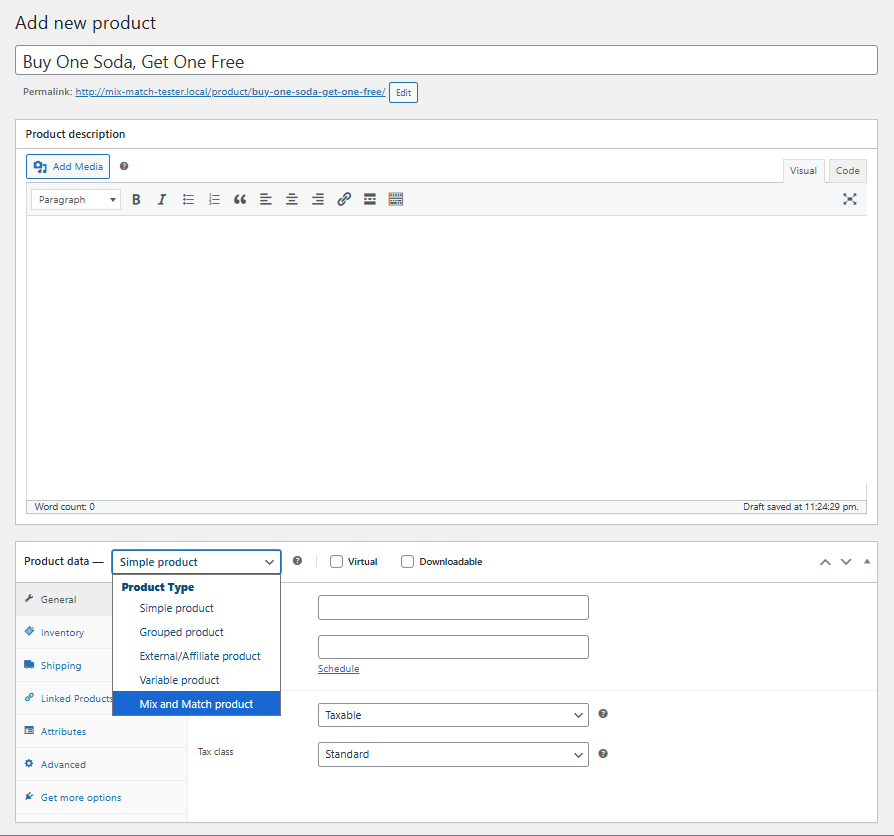Open the Taxable tax status dropdown
The image size is (894, 836).
click(x=453, y=715)
